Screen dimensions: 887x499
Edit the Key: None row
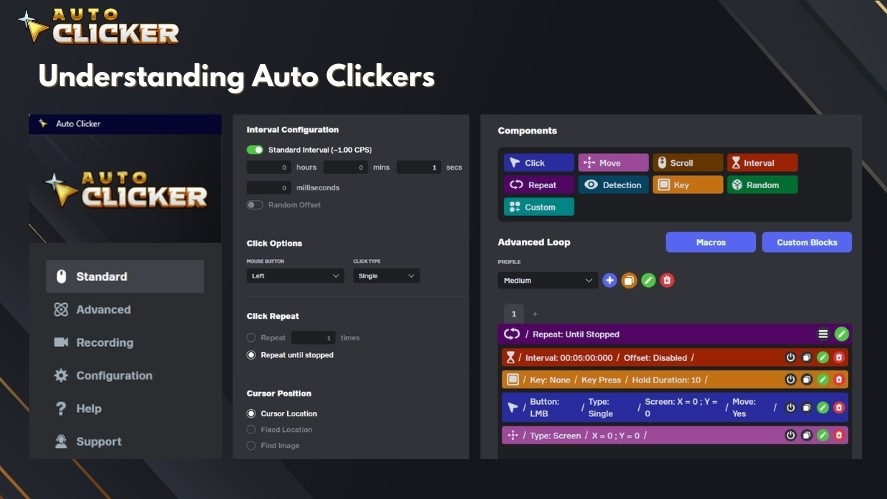(823, 380)
